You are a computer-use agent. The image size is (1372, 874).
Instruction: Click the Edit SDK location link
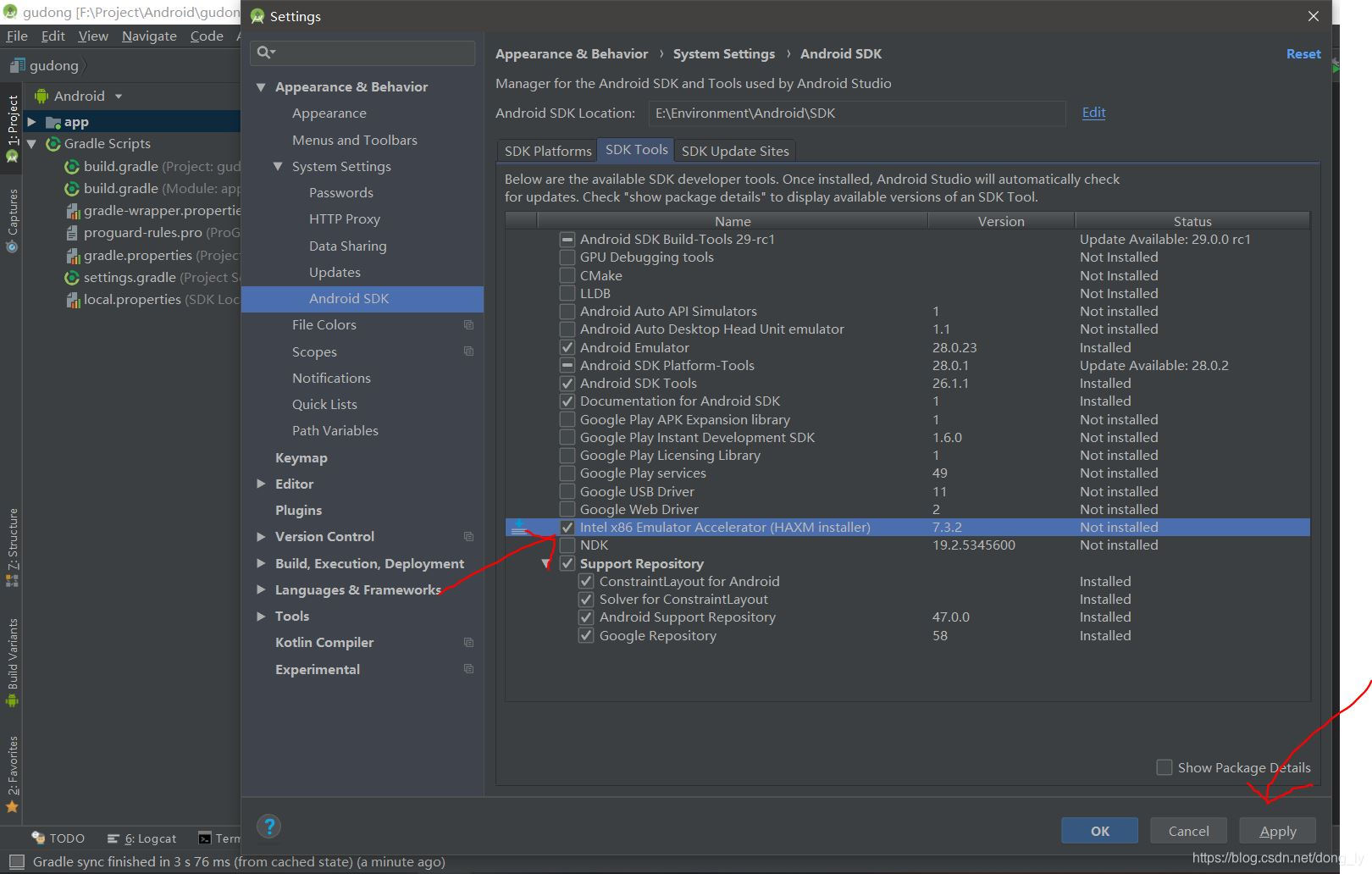1093,113
